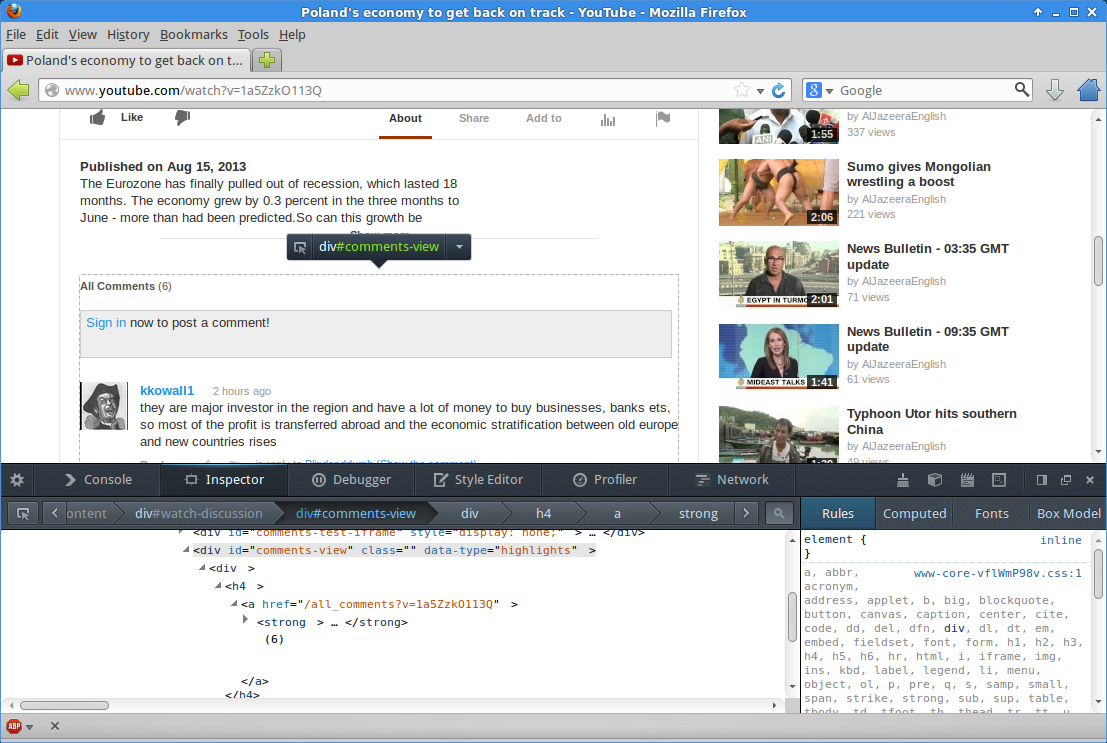Expand the strong element tree node
The height and width of the screenshot is (743, 1107).
[245, 621]
